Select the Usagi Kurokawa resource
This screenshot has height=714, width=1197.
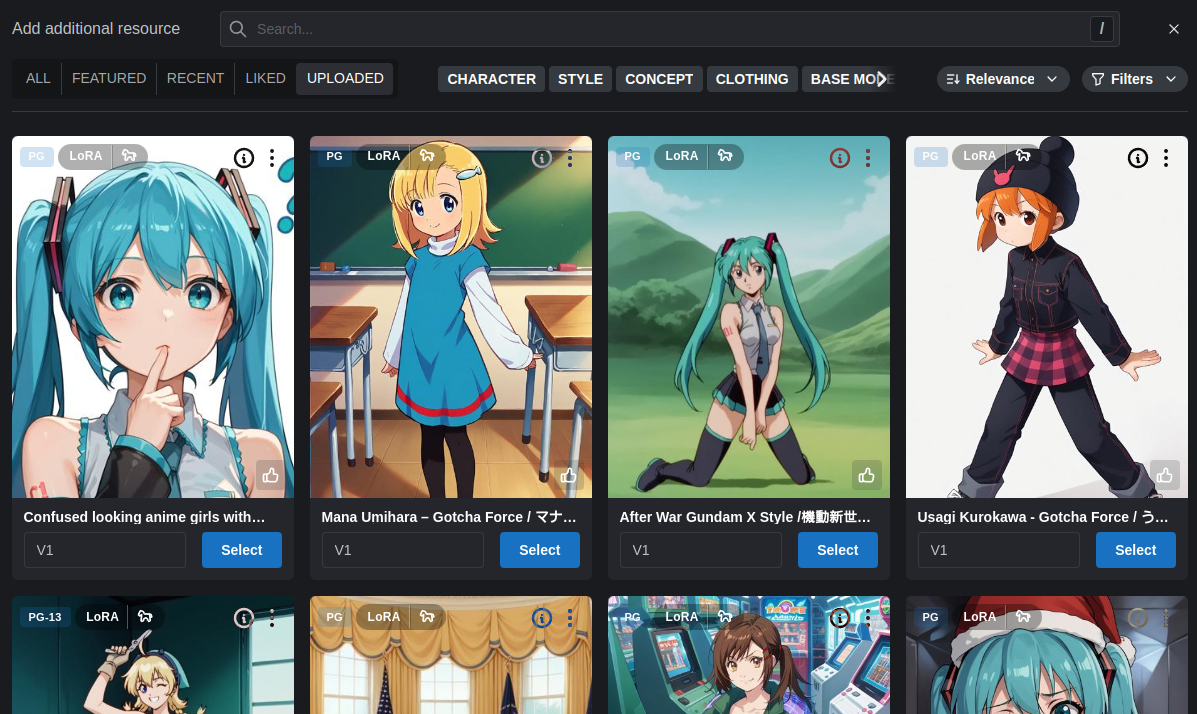pos(1135,550)
